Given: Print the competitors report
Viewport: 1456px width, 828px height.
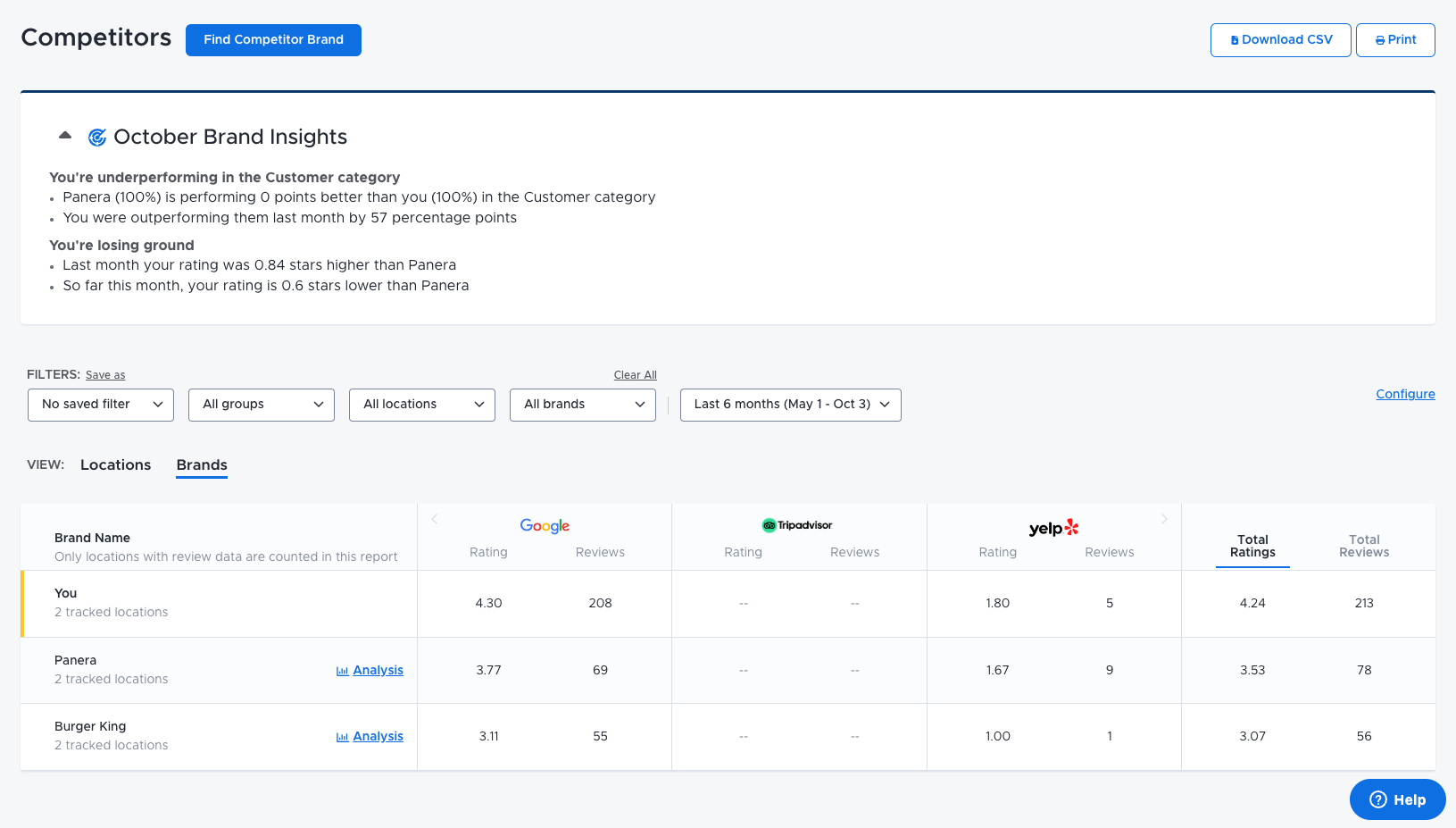Looking at the screenshot, I should [1395, 40].
